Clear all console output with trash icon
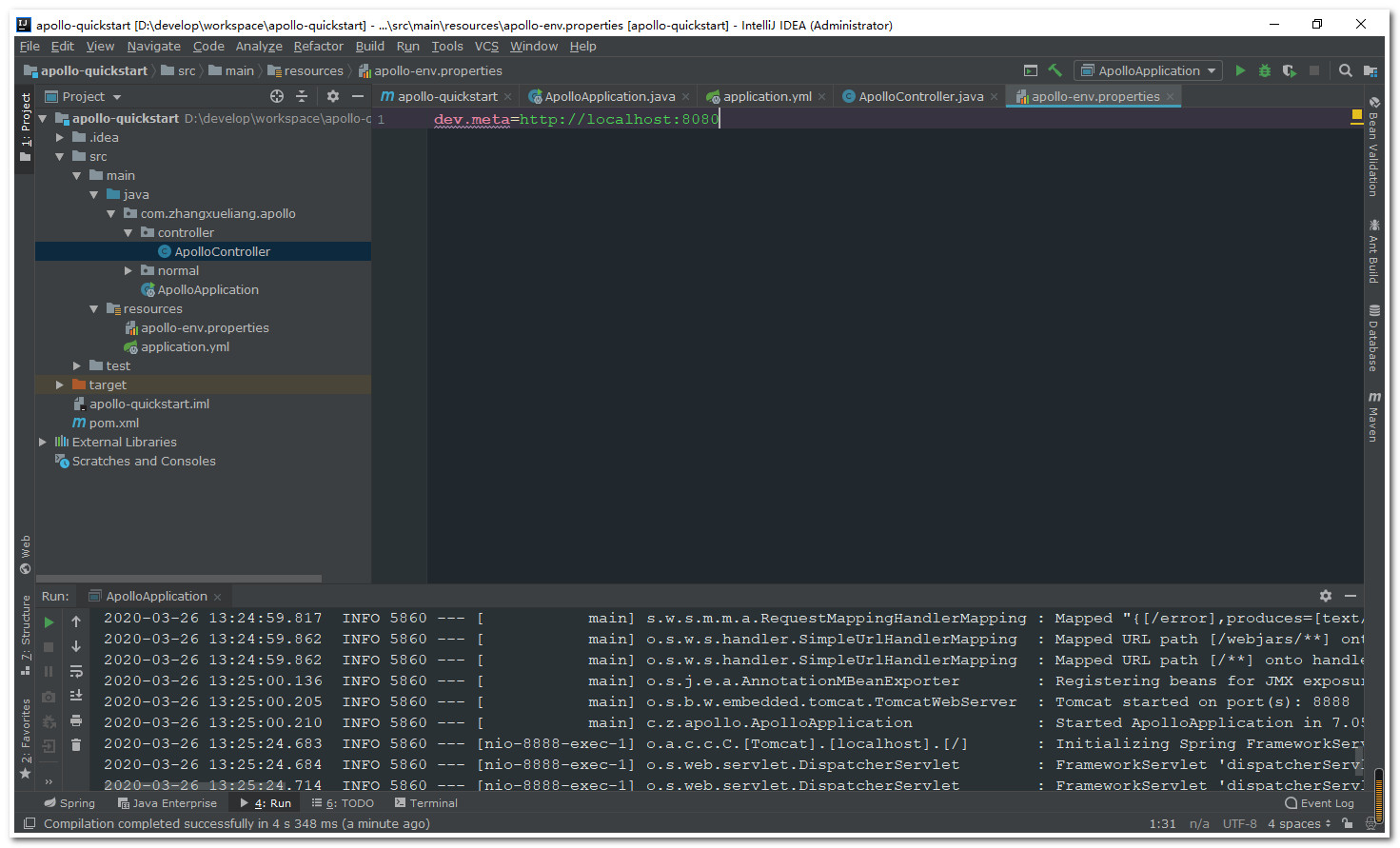The height and width of the screenshot is (848, 1400). tap(76, 745)
